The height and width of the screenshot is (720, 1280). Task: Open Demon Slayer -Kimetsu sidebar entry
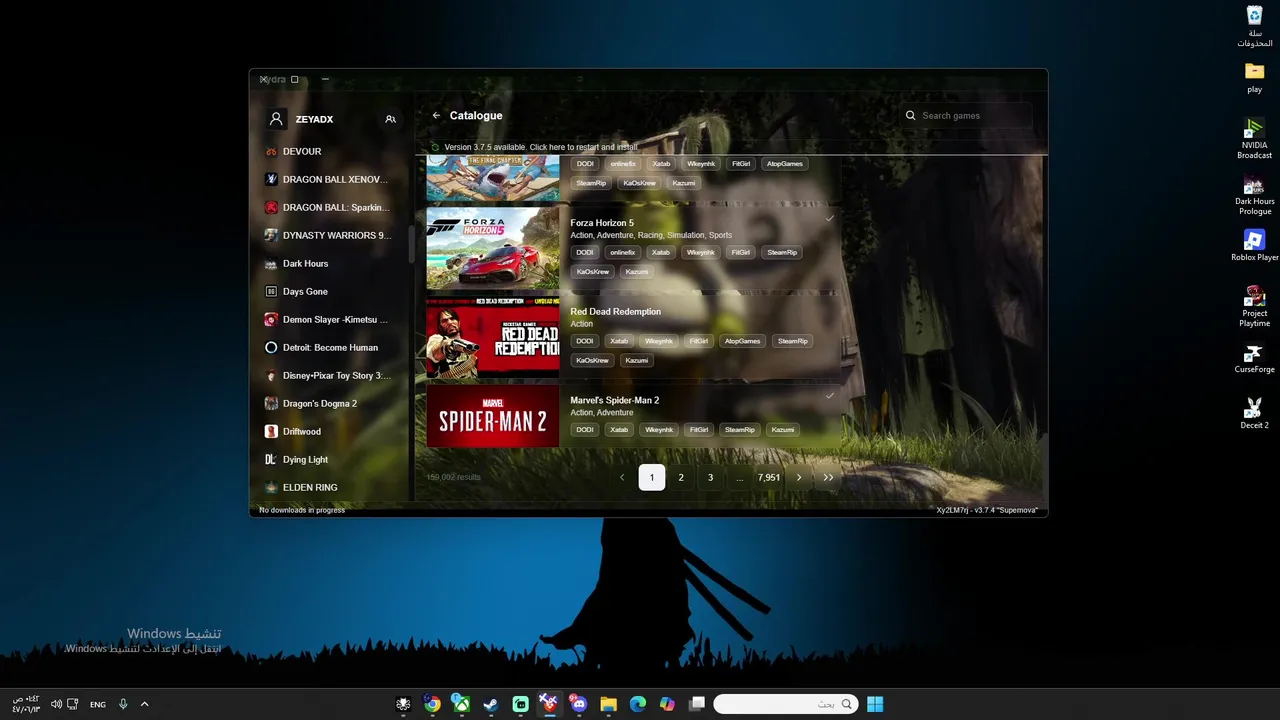(330, 320)
